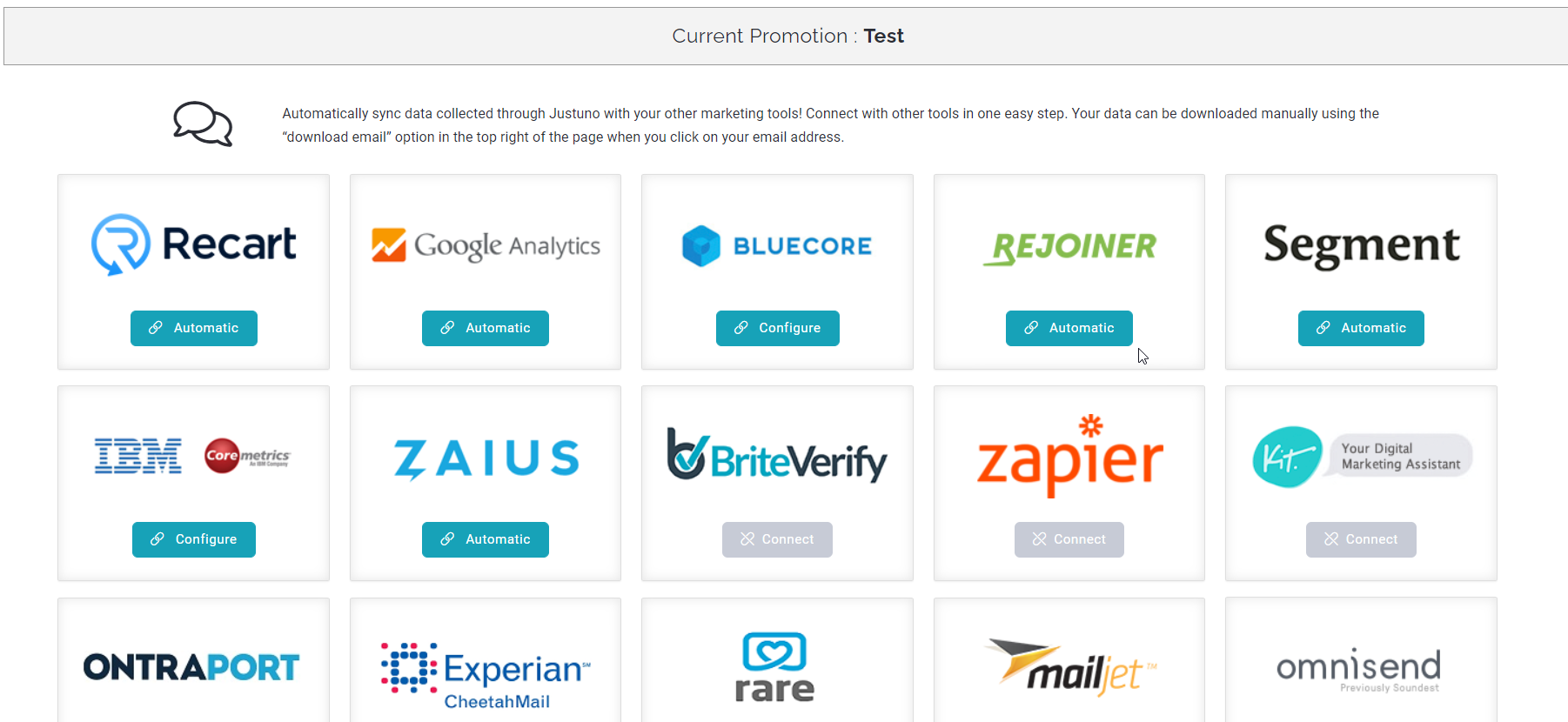Click the Automatic button under Zaius
Screen dimensions: 1568x722
coord(486,539)
